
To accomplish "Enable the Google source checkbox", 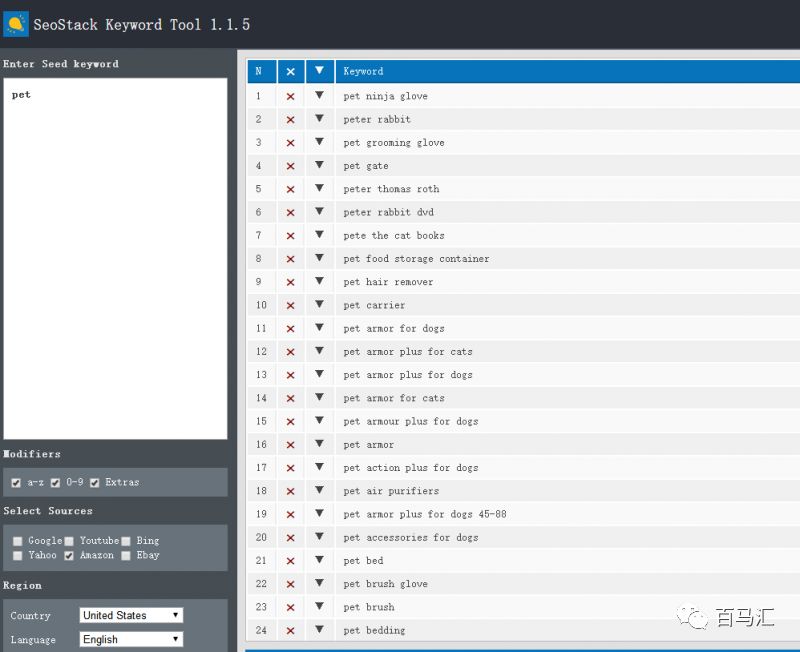I will coord(18,541).
